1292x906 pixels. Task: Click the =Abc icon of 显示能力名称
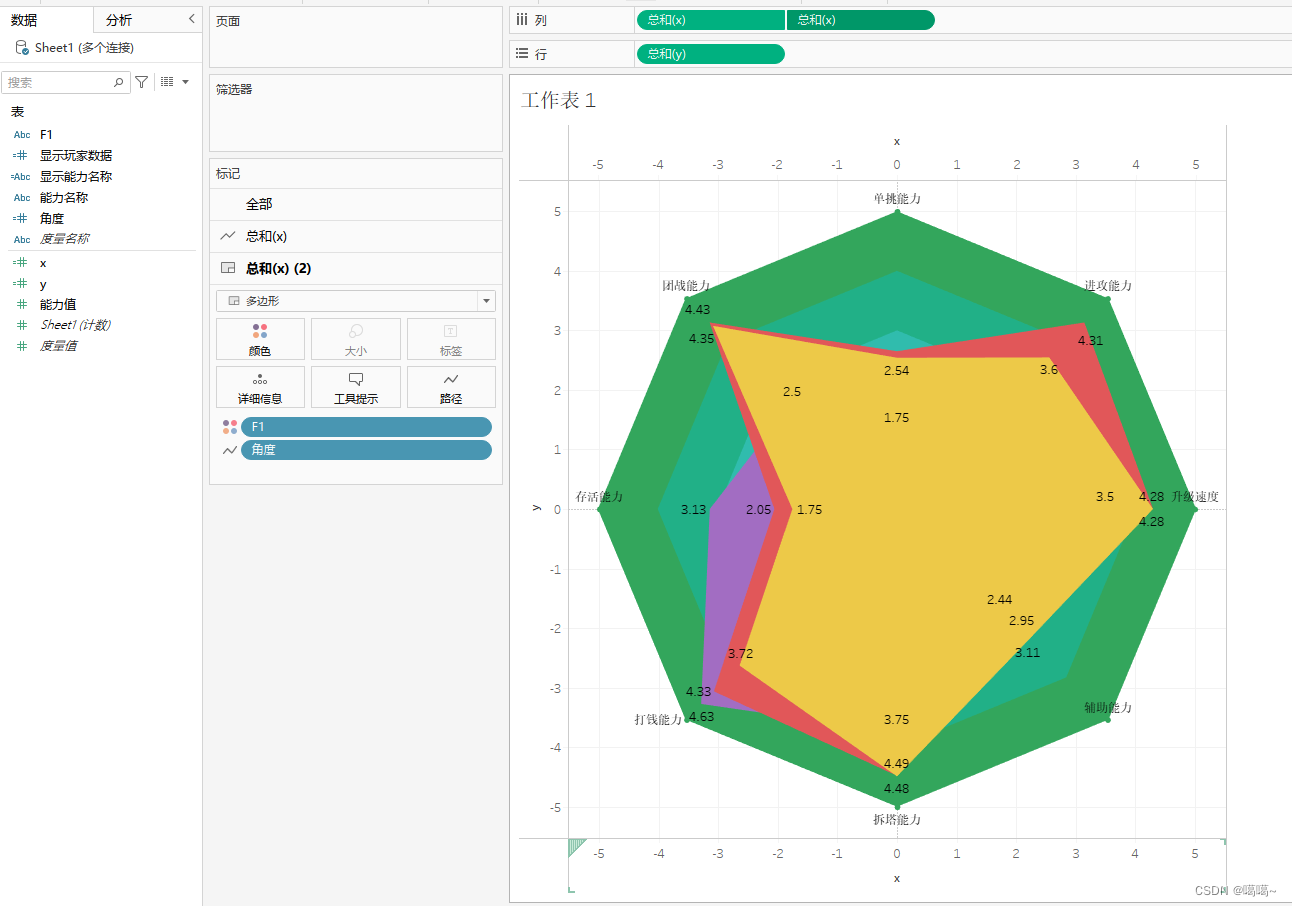pyautogui.click(x=21, y=176)
